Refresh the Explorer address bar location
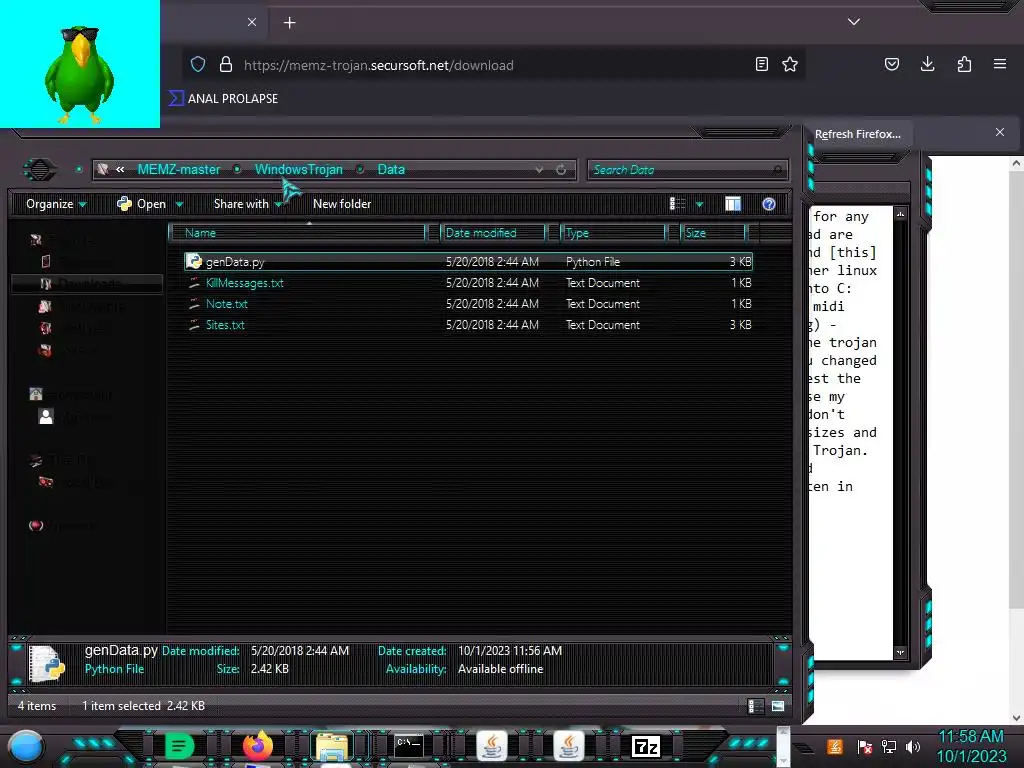1024x768 pixels. (560, 170)
